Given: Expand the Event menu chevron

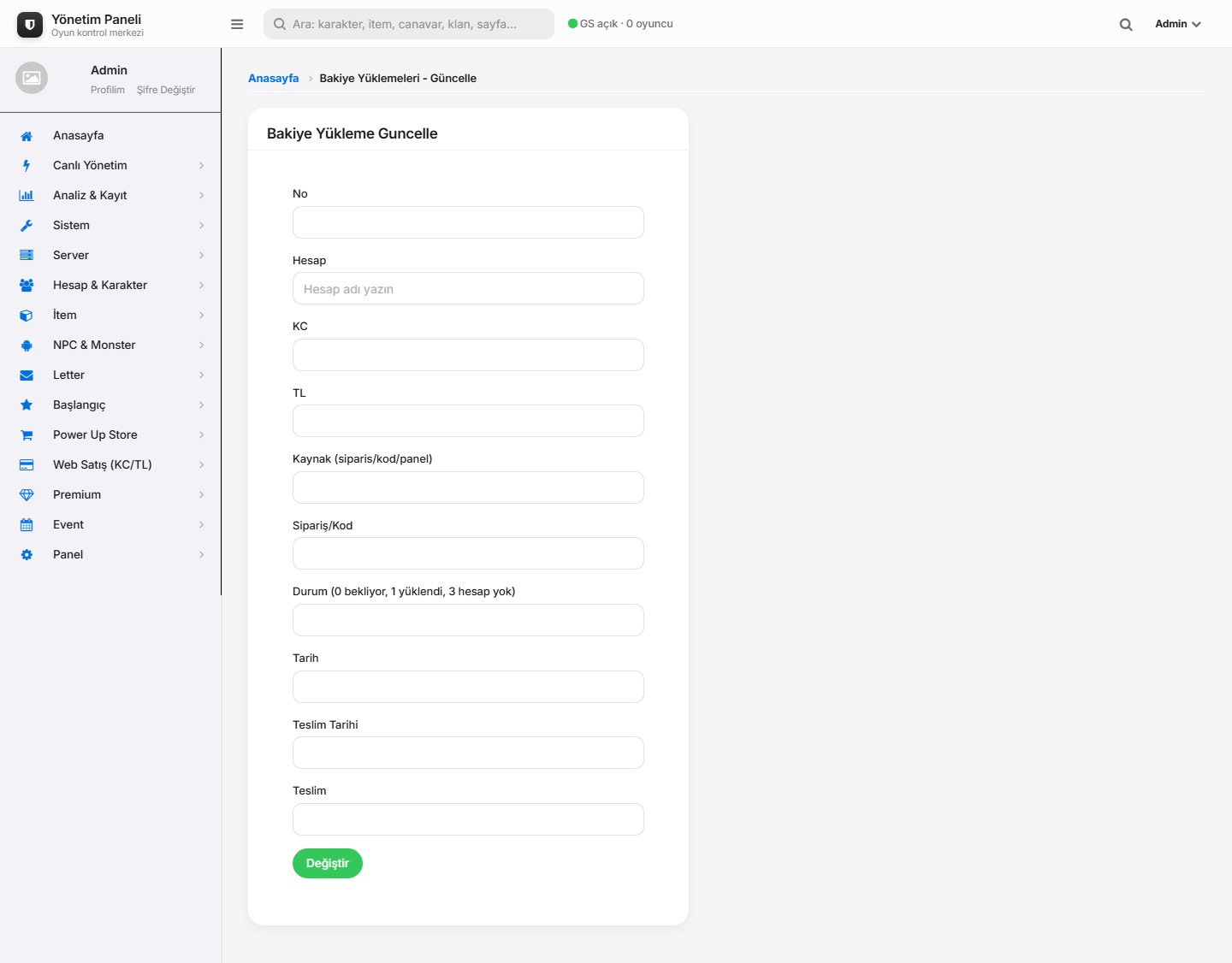Looking at the screenshot, I should [x=202, y=525].
